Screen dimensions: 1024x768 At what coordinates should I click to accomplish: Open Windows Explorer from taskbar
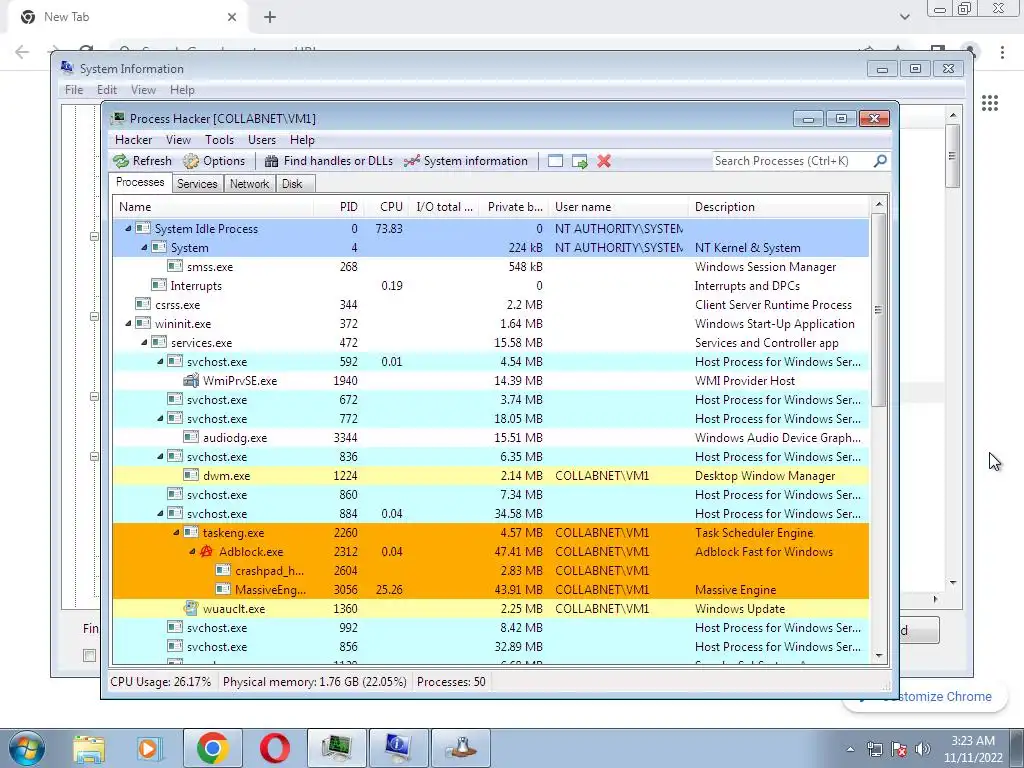click(89, 748)
